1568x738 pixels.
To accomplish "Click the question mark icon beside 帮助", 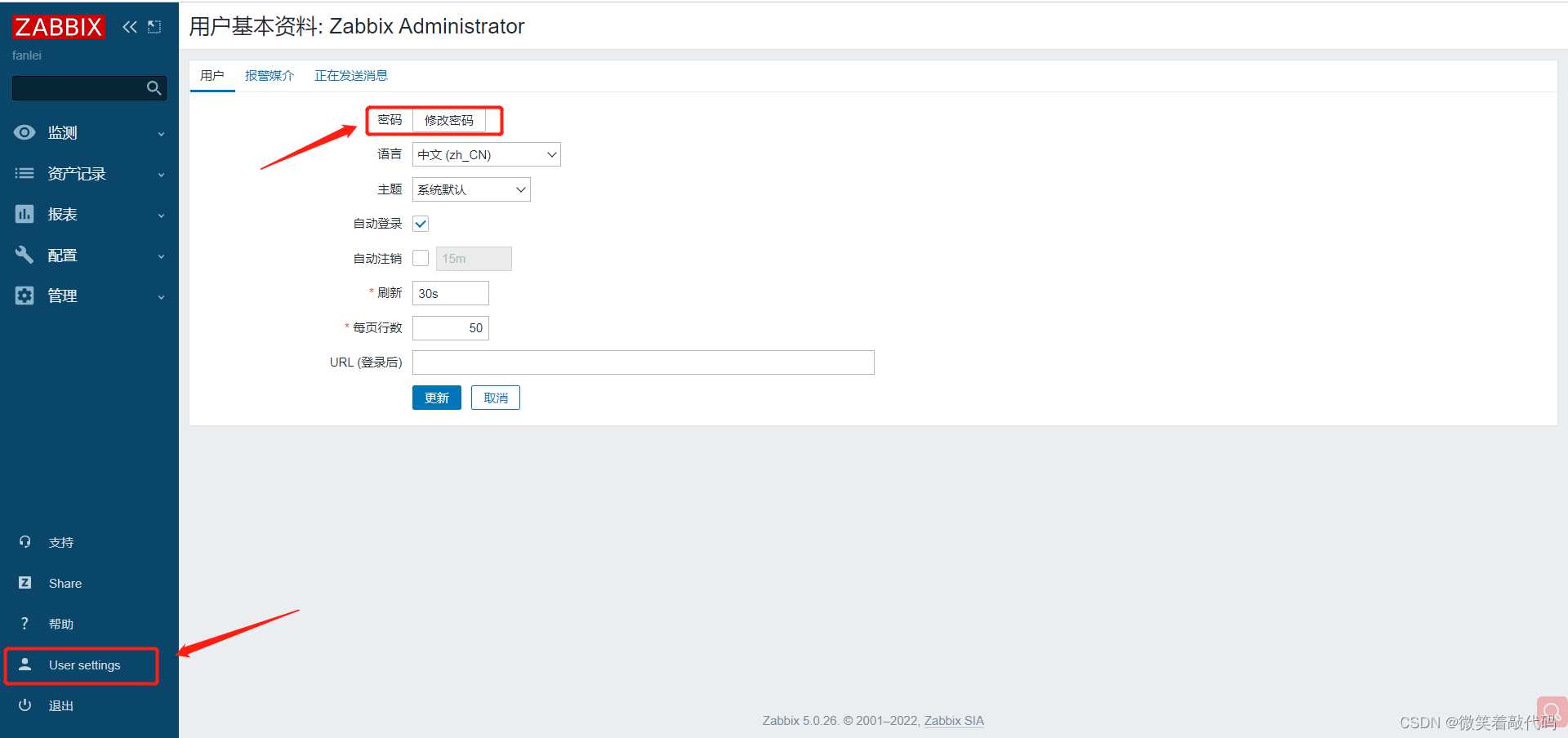I will coord(24,624).
